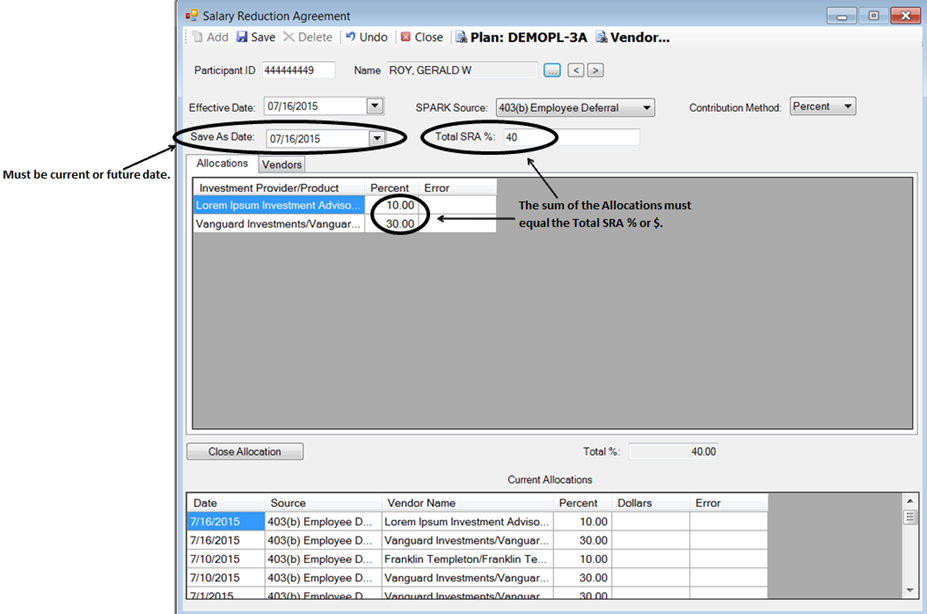
Task: Click the red Close toolbar icon
Action: pyautogui.click(x=406, y=37)
